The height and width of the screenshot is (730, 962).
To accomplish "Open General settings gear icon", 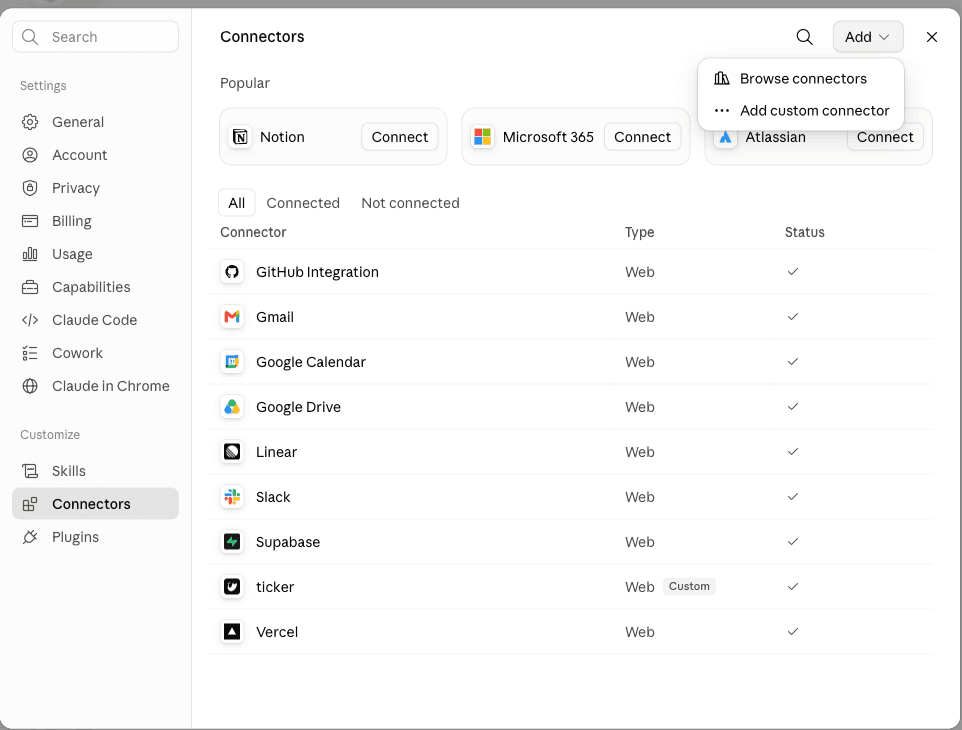I will tap(29, 122).
